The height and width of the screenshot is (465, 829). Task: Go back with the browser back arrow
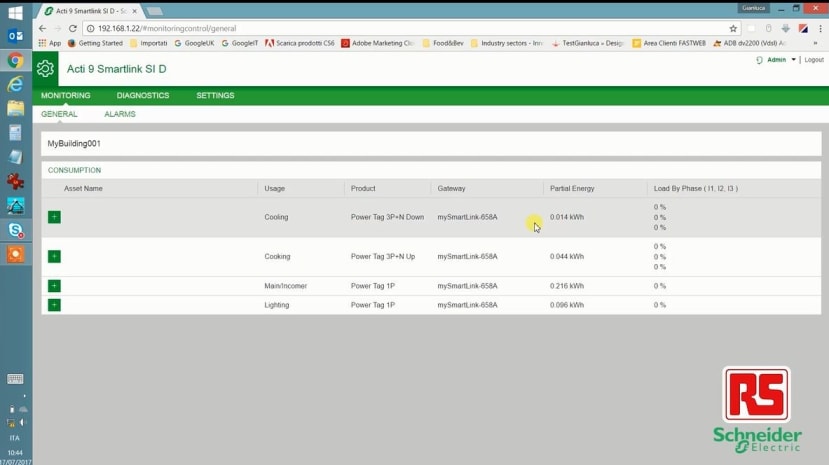coord(43,29)
